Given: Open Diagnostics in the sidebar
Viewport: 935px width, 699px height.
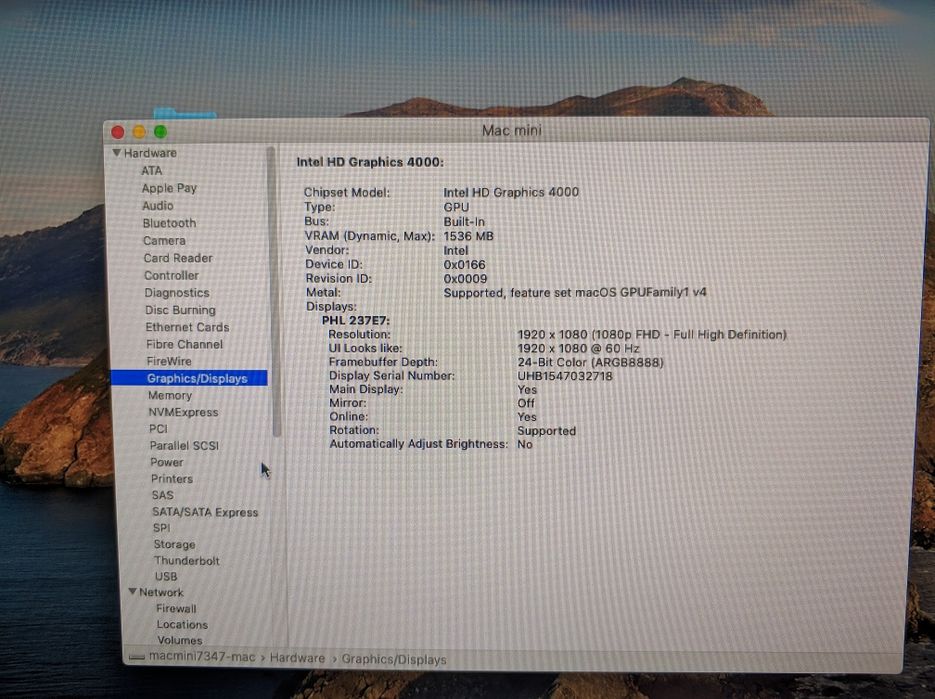Looking at the screenshot, I should coord(177,293).
